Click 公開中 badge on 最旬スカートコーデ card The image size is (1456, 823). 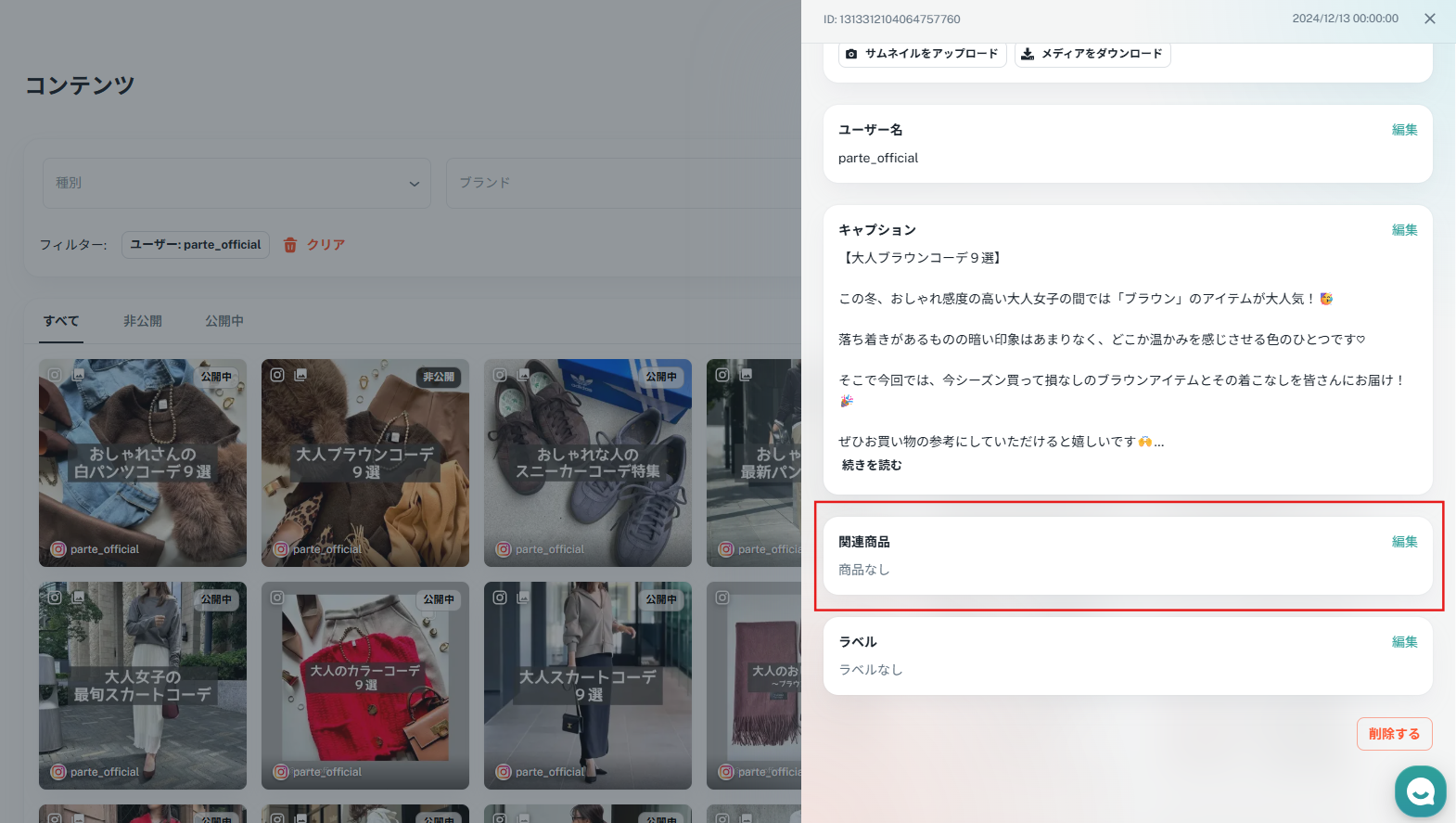pos(216,599)
